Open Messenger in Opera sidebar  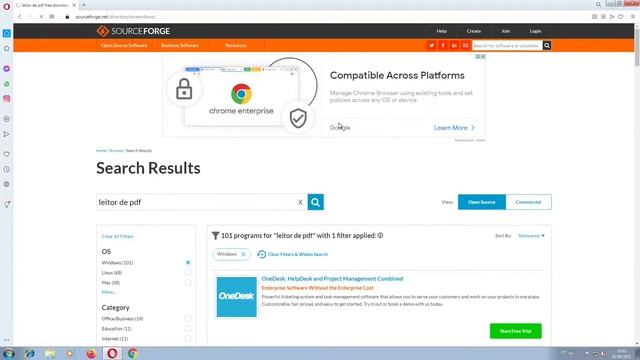[x=7, y=69]
